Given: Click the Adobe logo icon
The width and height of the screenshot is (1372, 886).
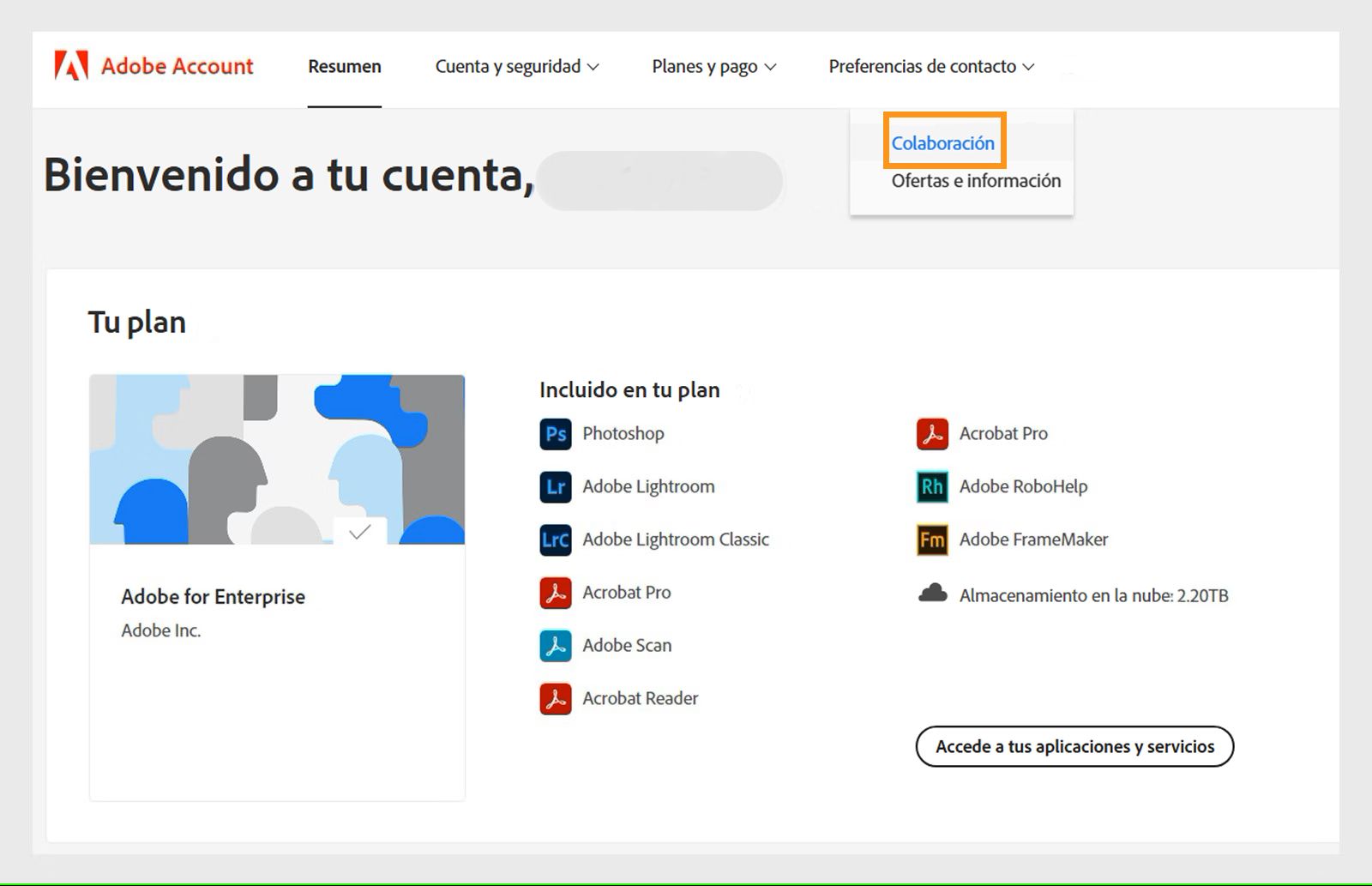Looking at the screenshot, I should click(x=71, y=66).
